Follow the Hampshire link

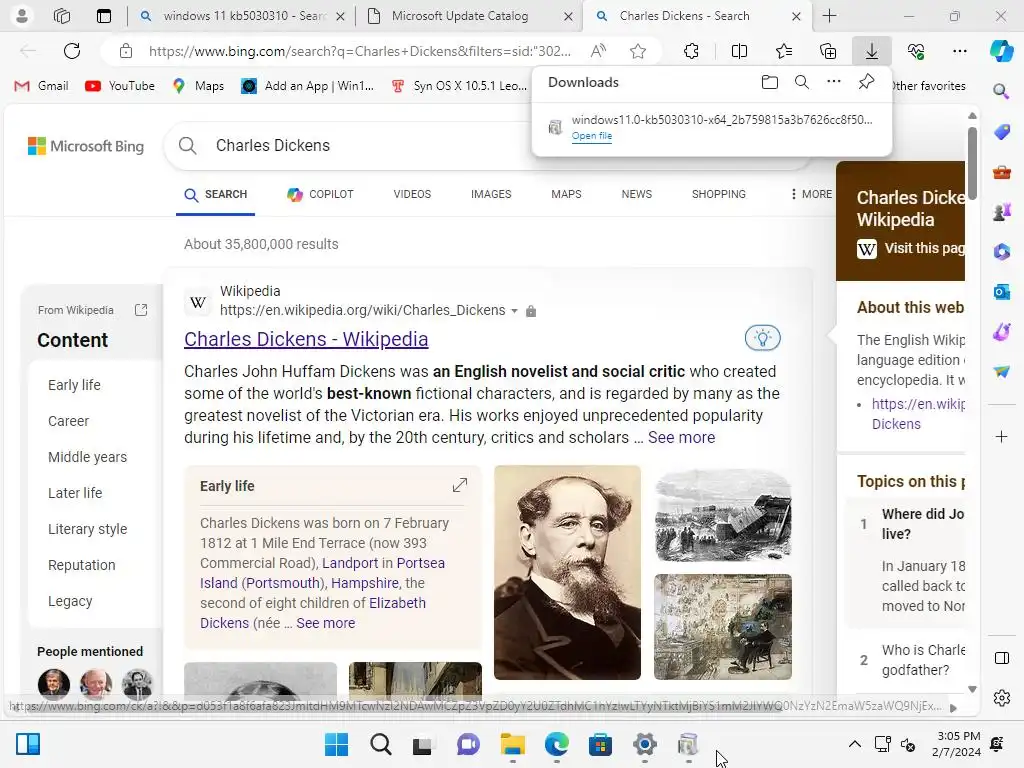[364, 583]
